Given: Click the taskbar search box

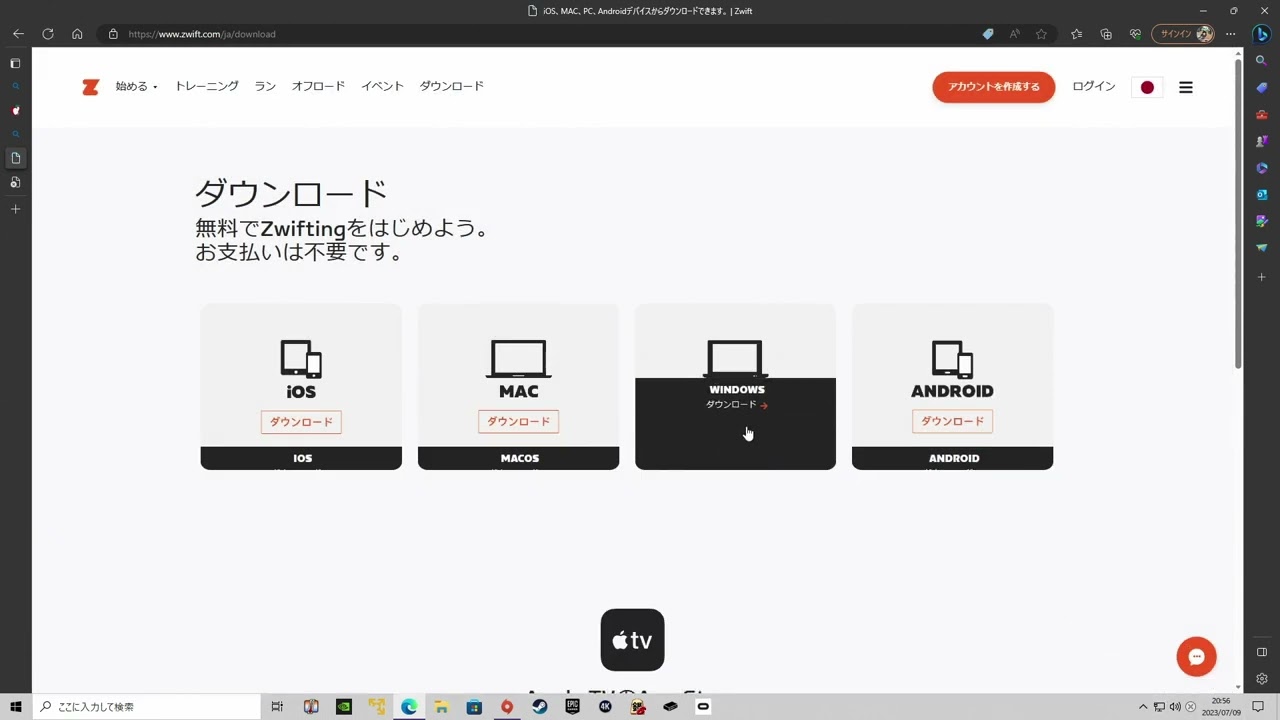Looking at the screenshot, I should click(x=146, y=707).
